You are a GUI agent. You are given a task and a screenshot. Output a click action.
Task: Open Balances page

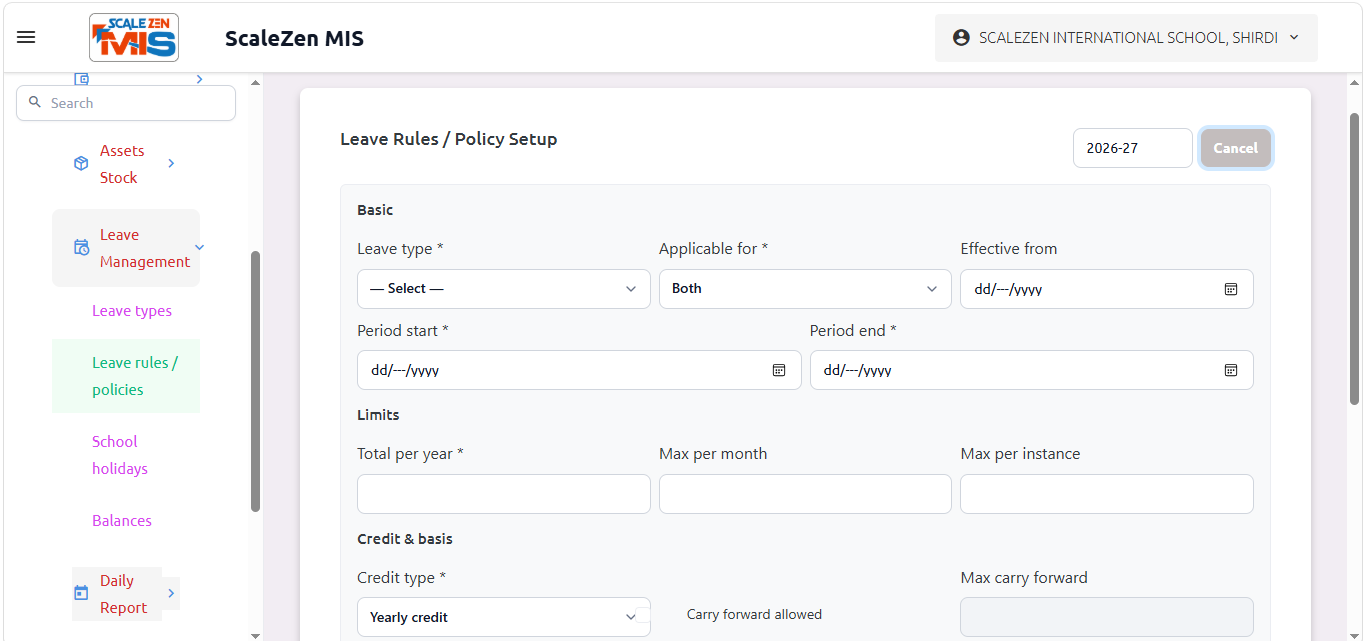pos(122,521)
